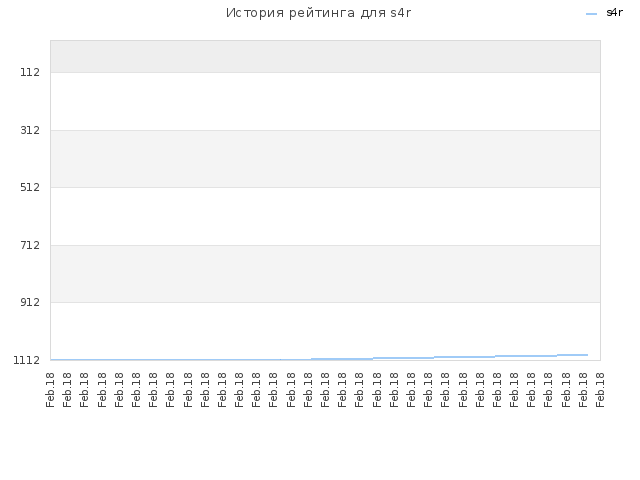
Task: Click the white band between 912 and 1112
Action: tap(325, 329)
